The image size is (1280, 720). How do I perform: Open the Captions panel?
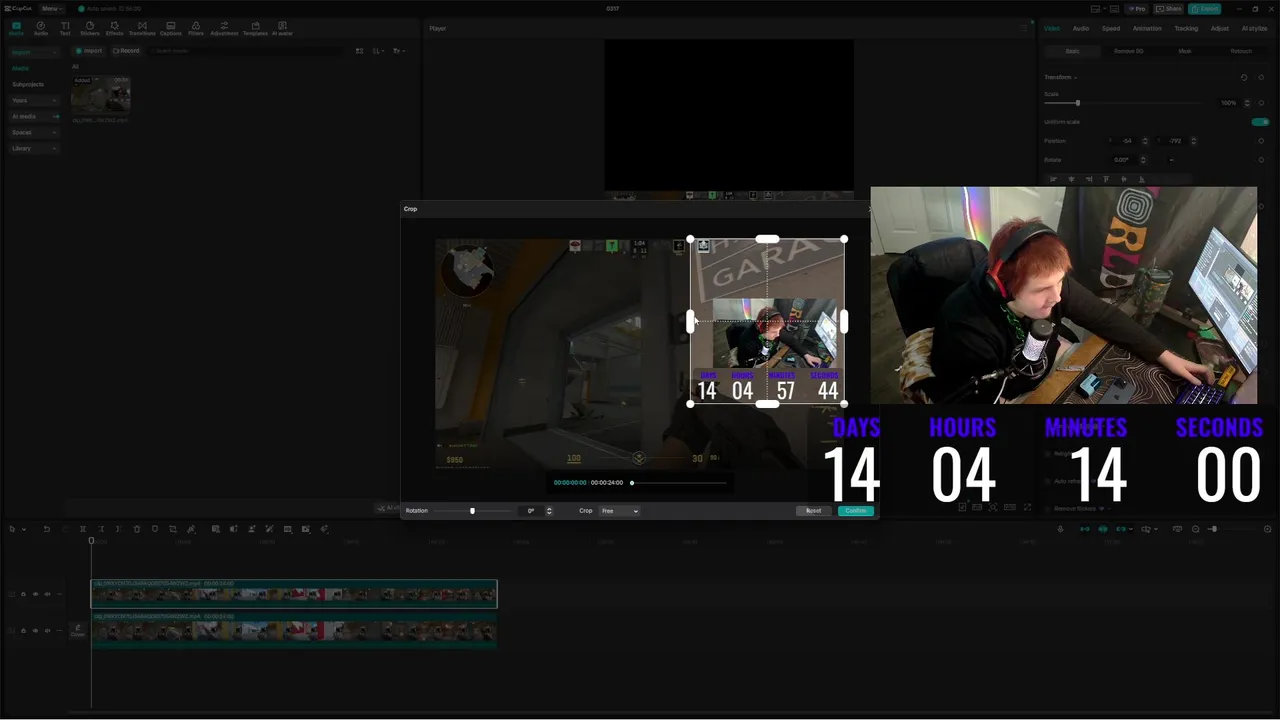click(171, 28)
